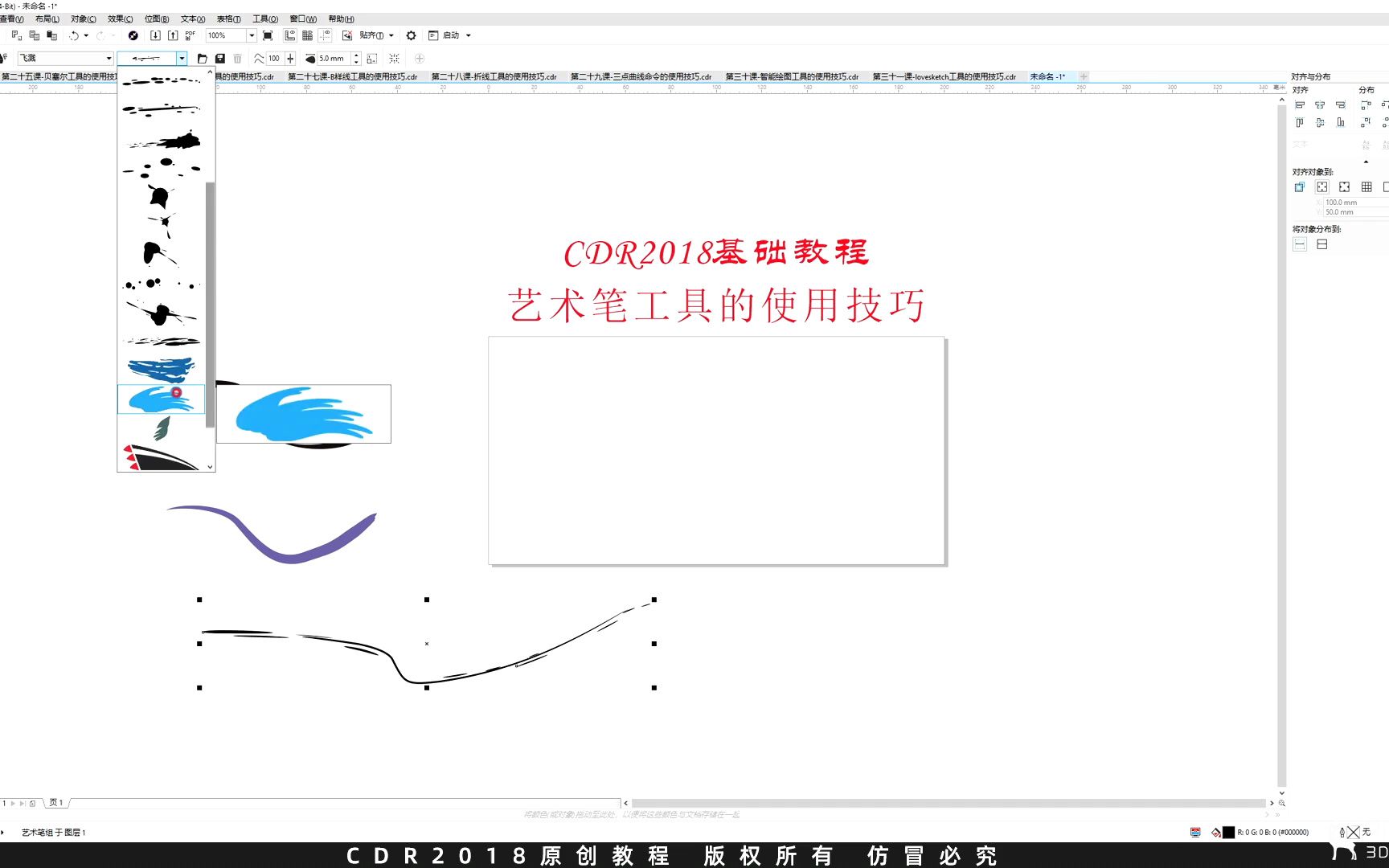Select align to grid icon
The height and width of the screenshot is (868, 1389).
[x=1366, y=187]
